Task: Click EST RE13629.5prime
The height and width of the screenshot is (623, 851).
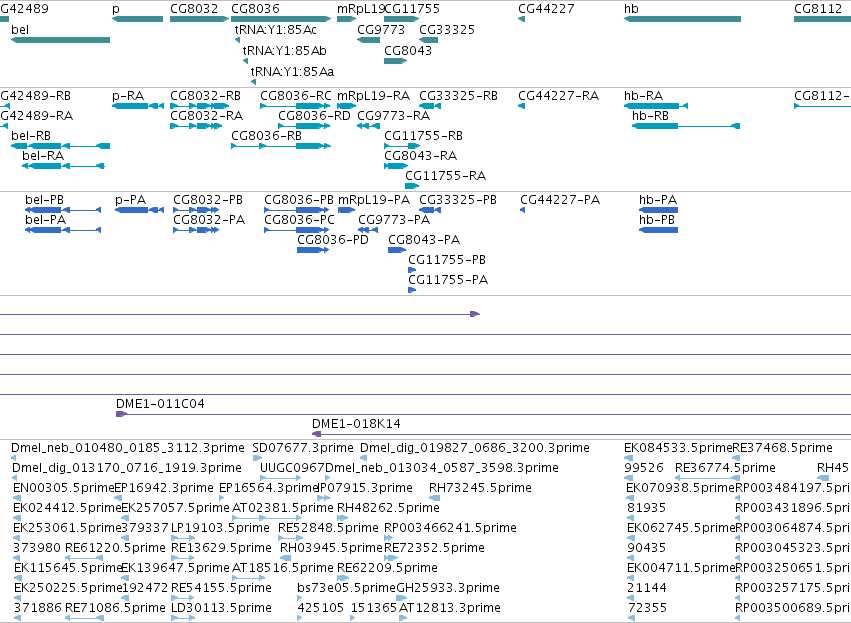Action: [x=221, y=548]
